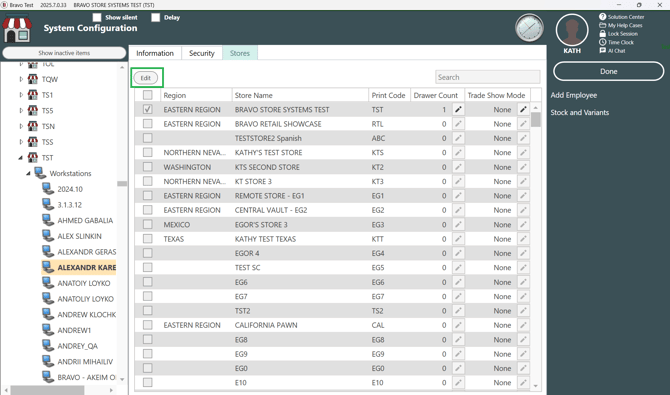The width and height of the screenshot is (670, 395).
Task: Open My Help Cases
Action: 620,25
